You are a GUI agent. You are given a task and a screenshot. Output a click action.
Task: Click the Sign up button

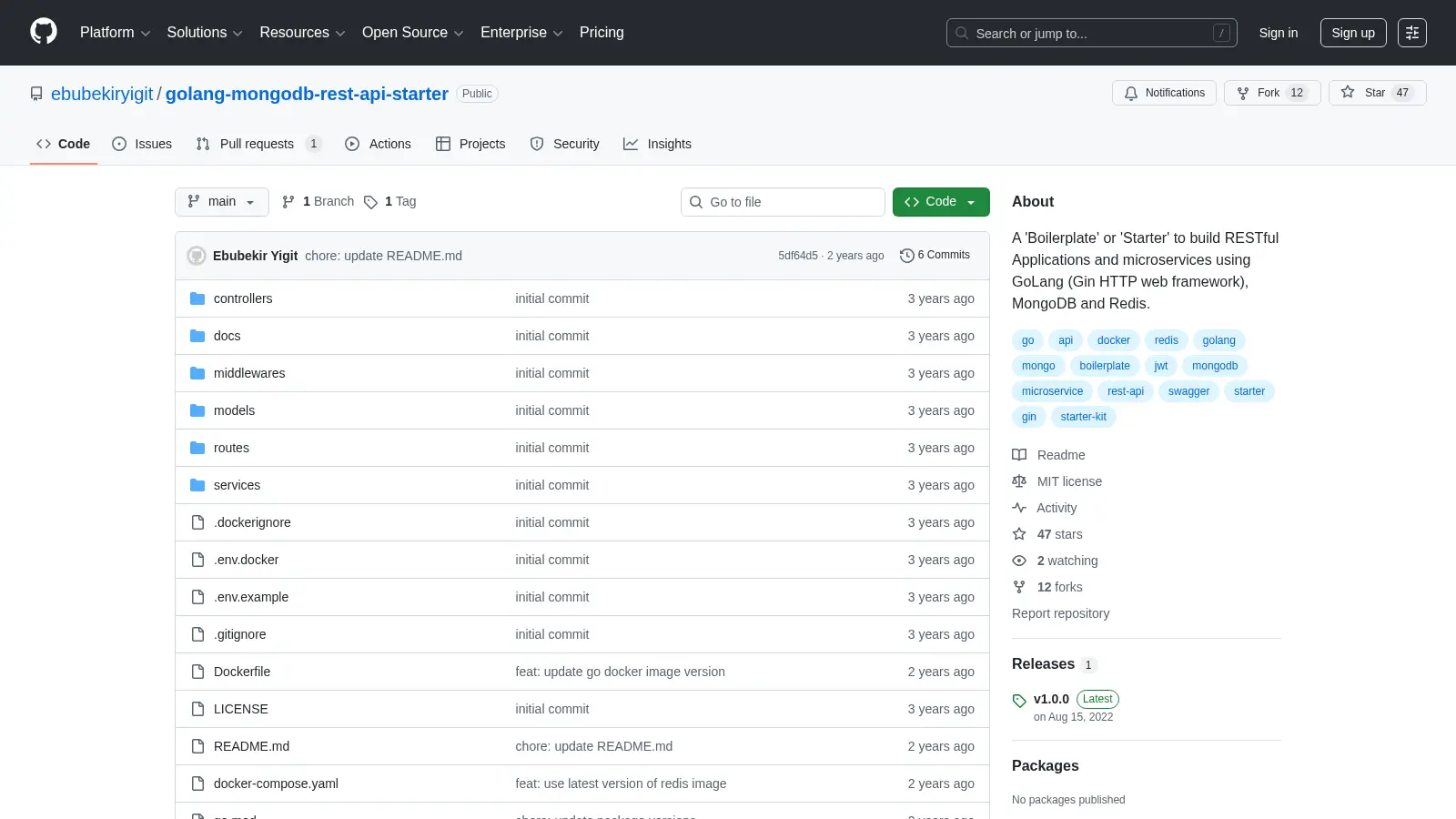pyautogui.click(x=1353, y=33)
